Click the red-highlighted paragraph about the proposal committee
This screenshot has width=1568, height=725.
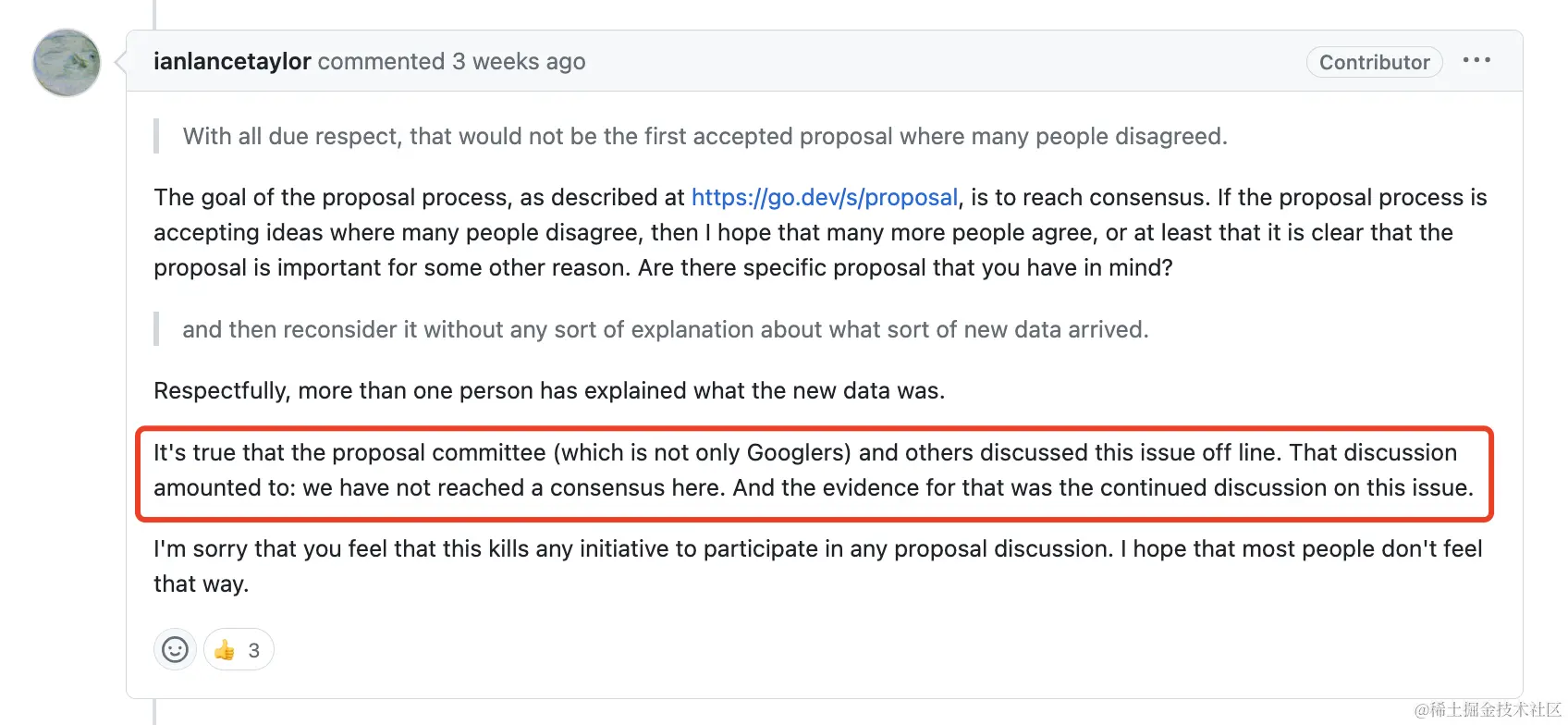click(x=815, y=470)
